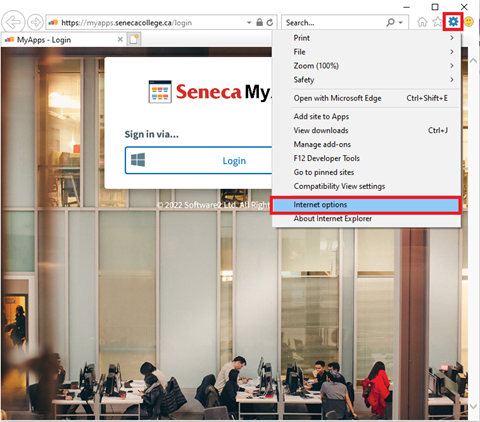This screenshot has height=422, width=480.
Task: Click the Login button
Action: [x=199, y=161]
